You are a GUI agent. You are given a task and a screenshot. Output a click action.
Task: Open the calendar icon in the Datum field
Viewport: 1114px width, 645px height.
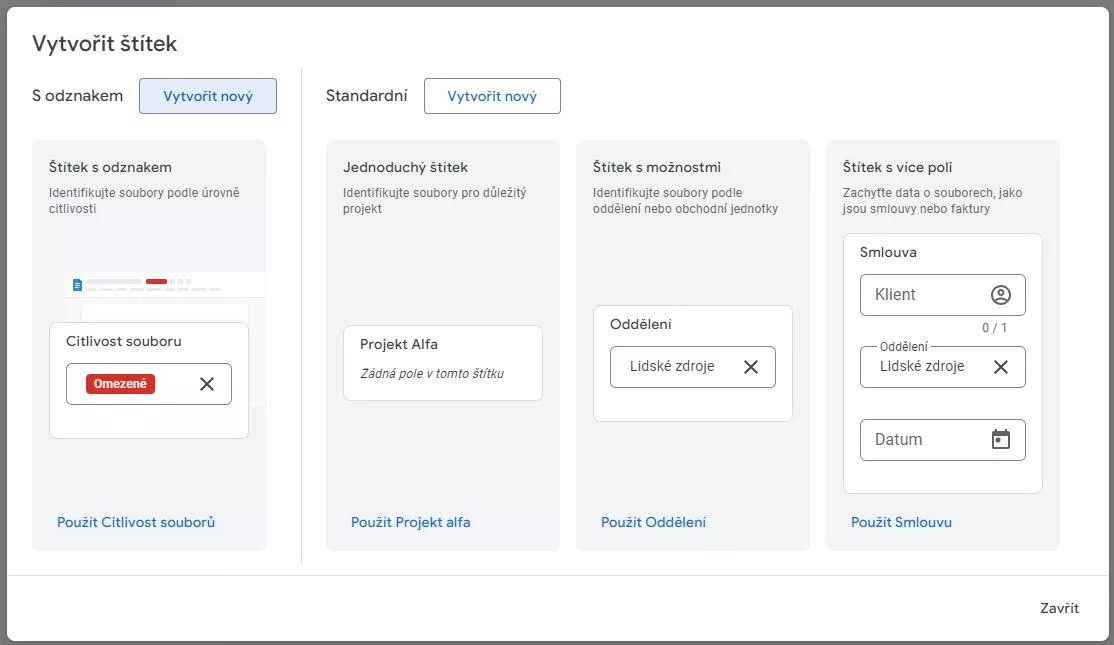[1001, 440]
